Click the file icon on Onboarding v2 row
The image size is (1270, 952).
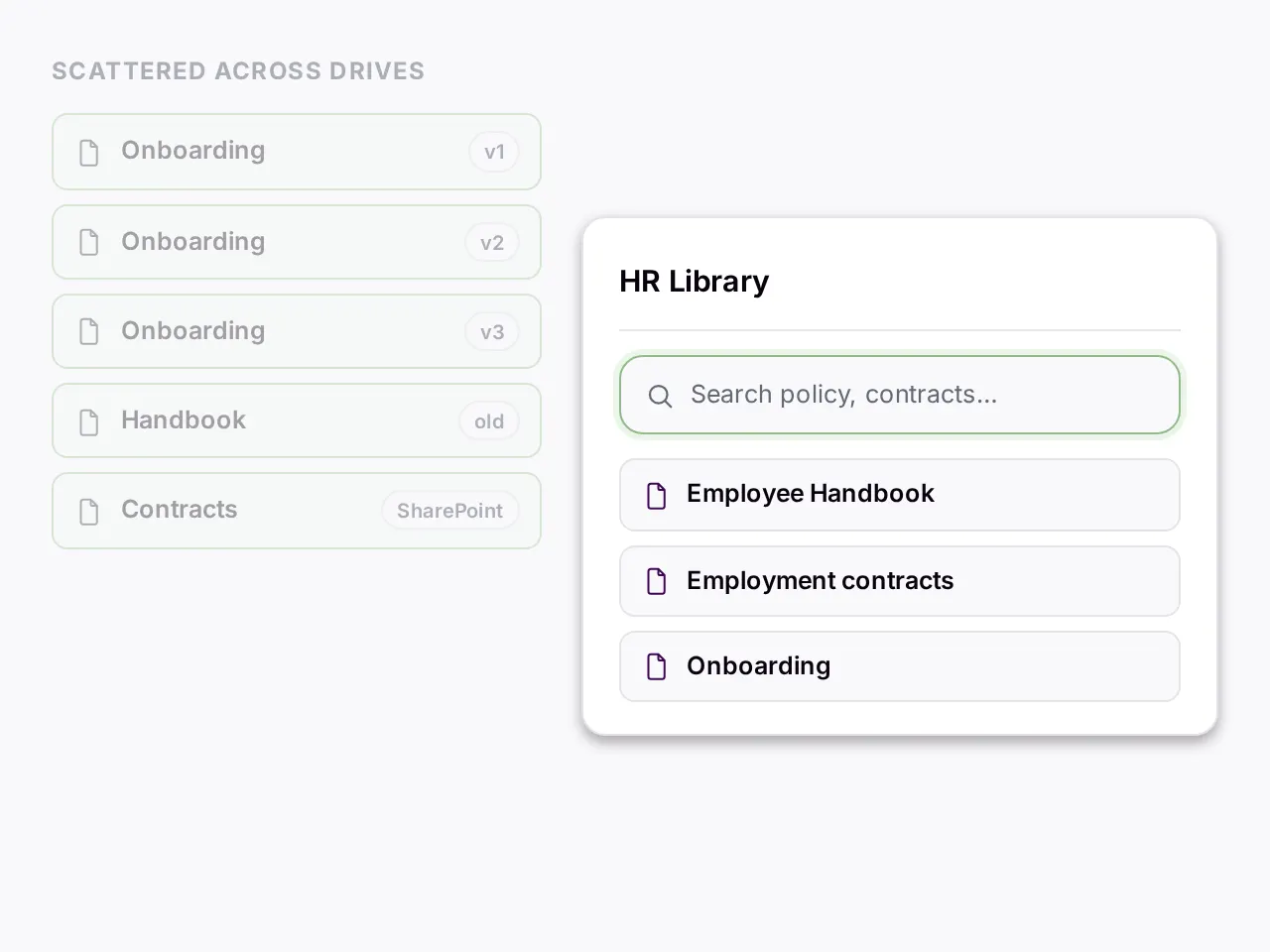pyautogui.click(x=89, y=243)
